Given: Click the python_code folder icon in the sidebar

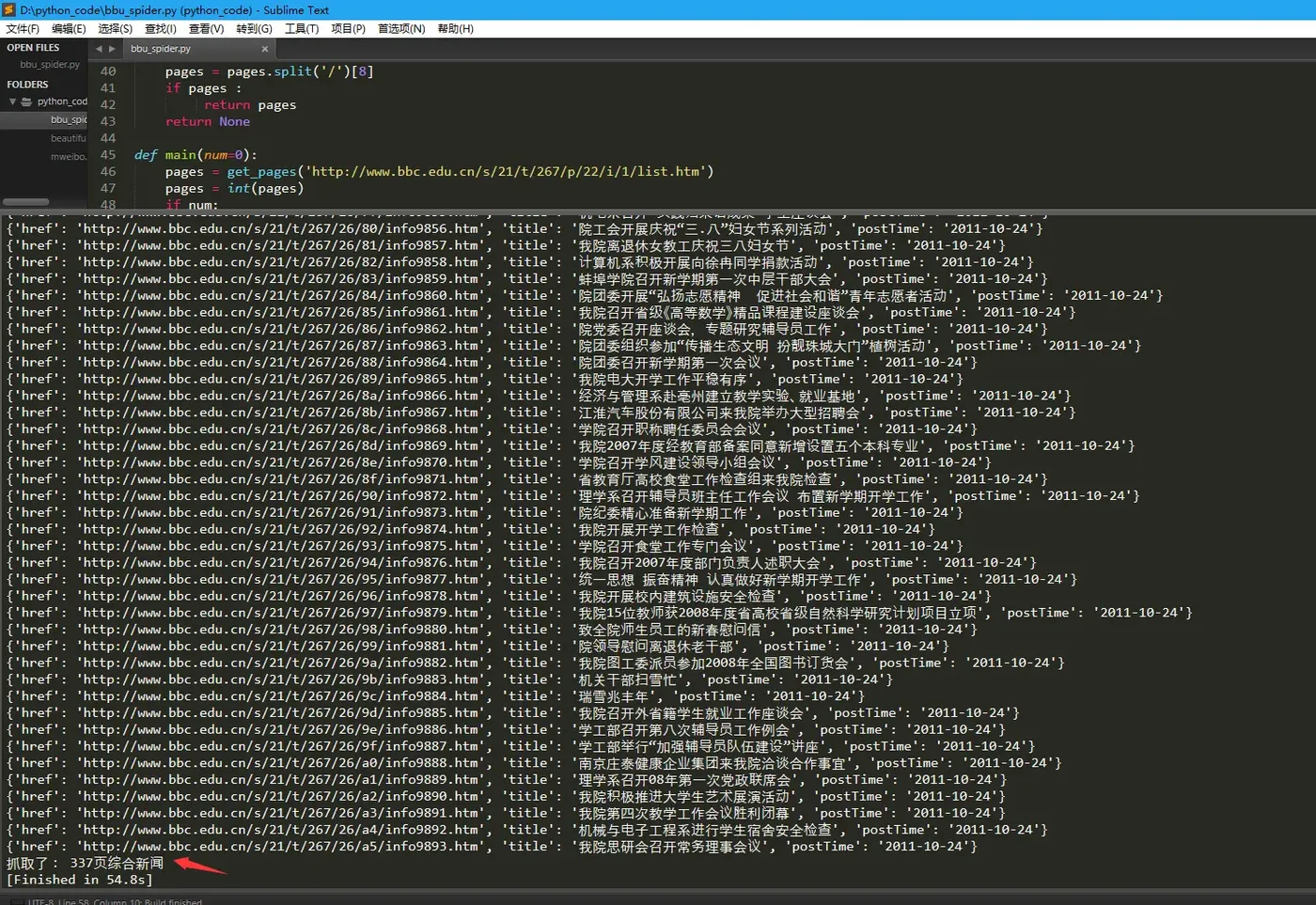Looking at the screenshot, I should coord(26,101).
